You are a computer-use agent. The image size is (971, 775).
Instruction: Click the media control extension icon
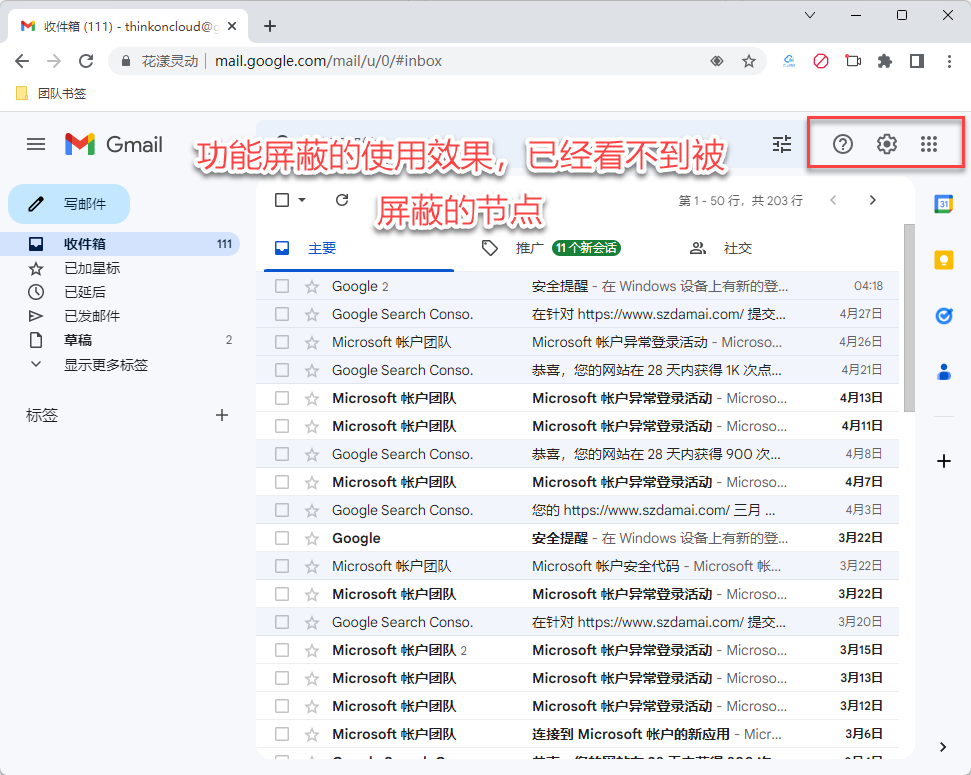pyautogui.click(x=853, y=61)
